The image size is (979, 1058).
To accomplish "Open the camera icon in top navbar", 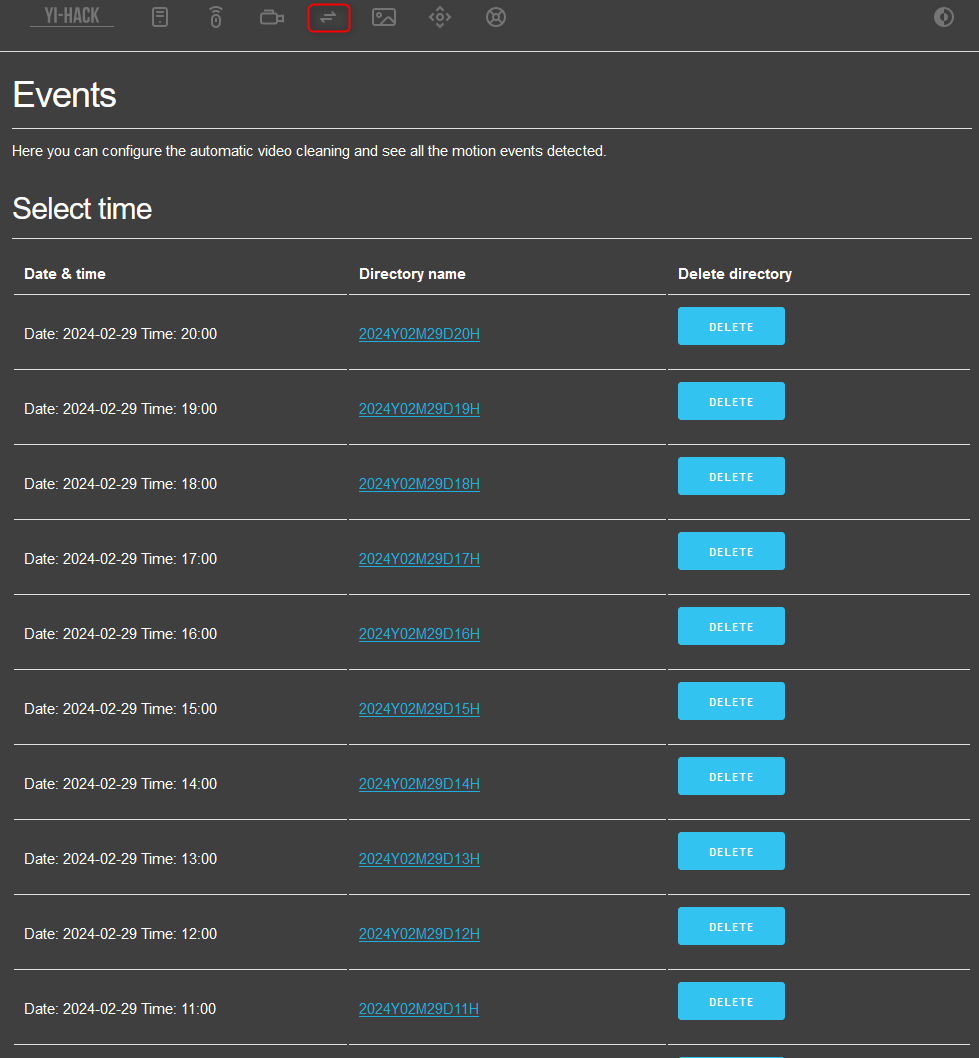I will point(272,17).
